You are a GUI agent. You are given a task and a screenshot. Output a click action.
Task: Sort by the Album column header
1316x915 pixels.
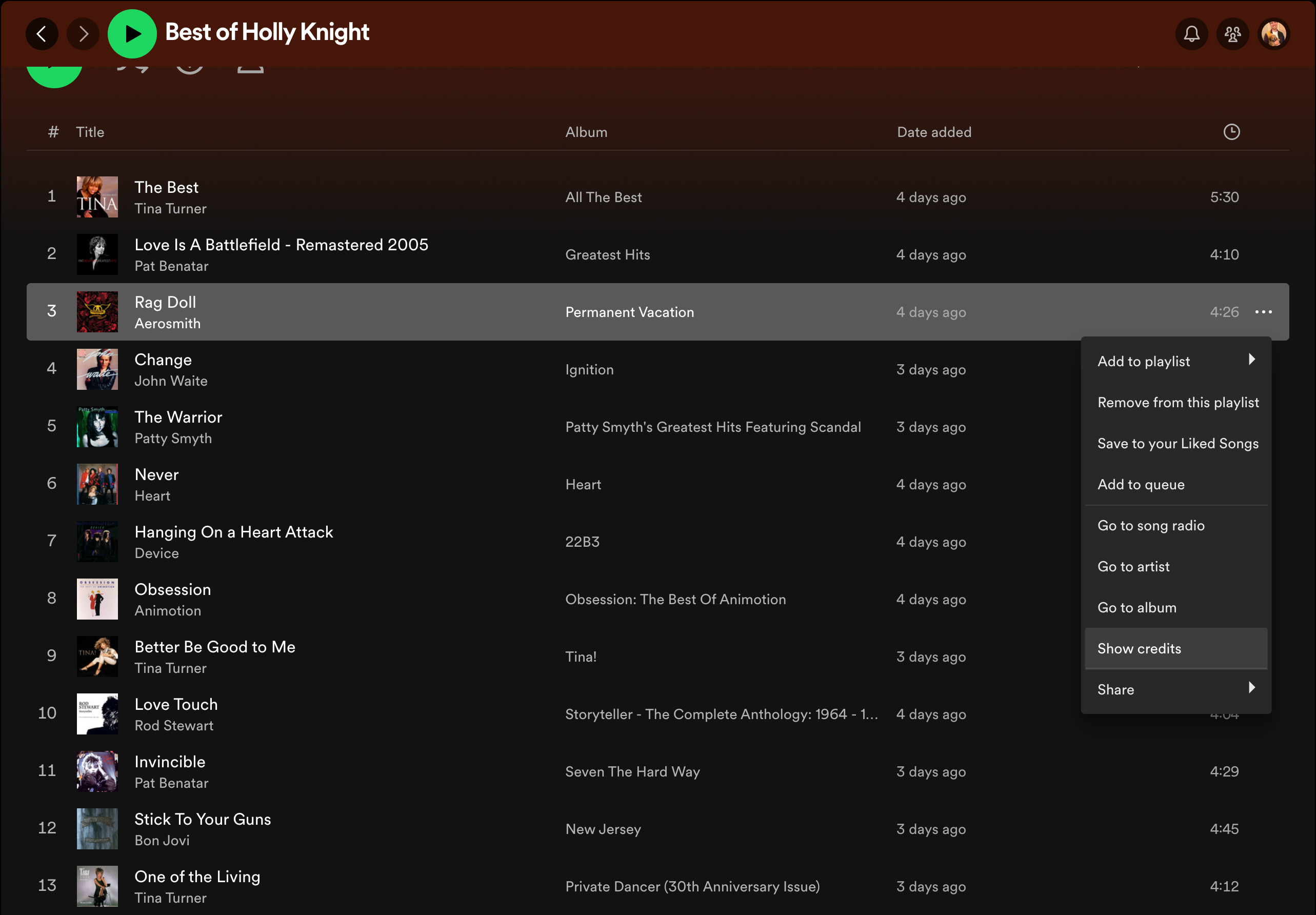(586, 132)
